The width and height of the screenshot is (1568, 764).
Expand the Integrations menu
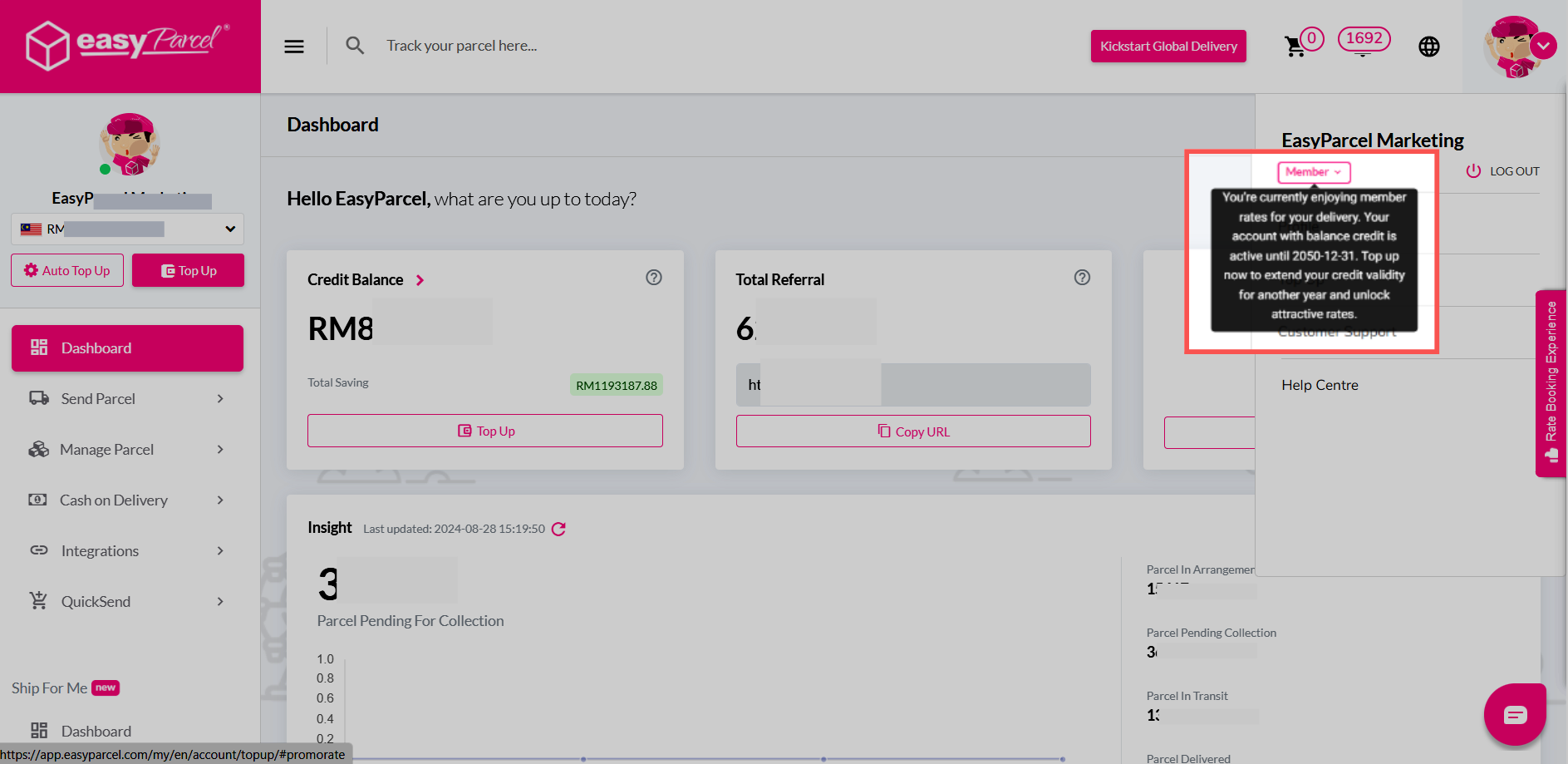point(127,551)
